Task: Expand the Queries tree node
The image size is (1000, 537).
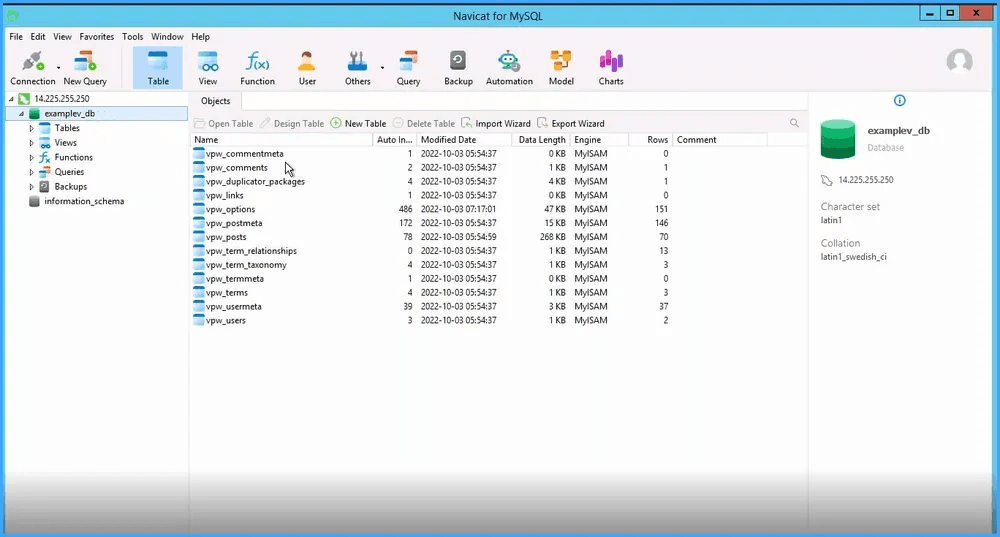Action: (31, 172)
